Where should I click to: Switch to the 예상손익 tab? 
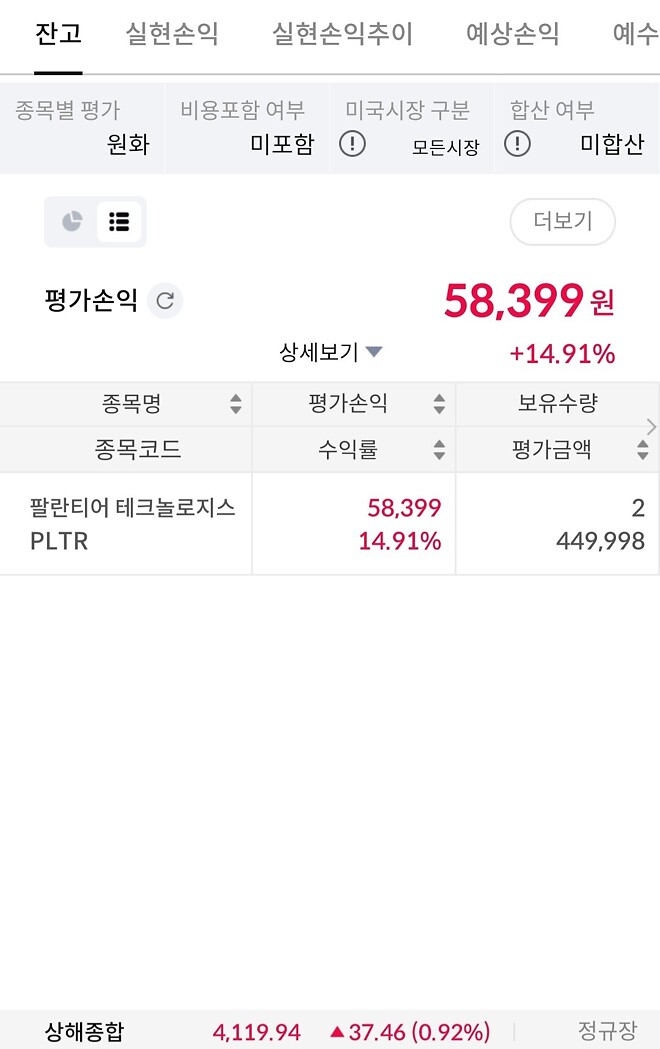[514, 33]
